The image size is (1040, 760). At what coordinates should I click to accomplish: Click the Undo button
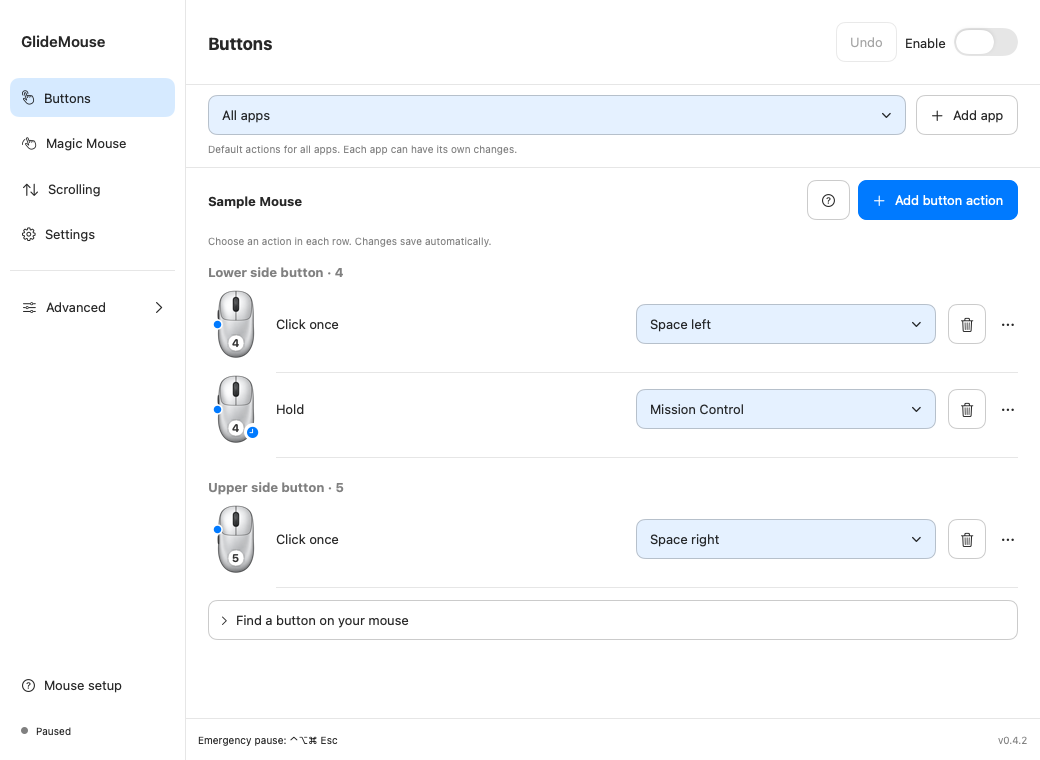click(x=866, y=42)
